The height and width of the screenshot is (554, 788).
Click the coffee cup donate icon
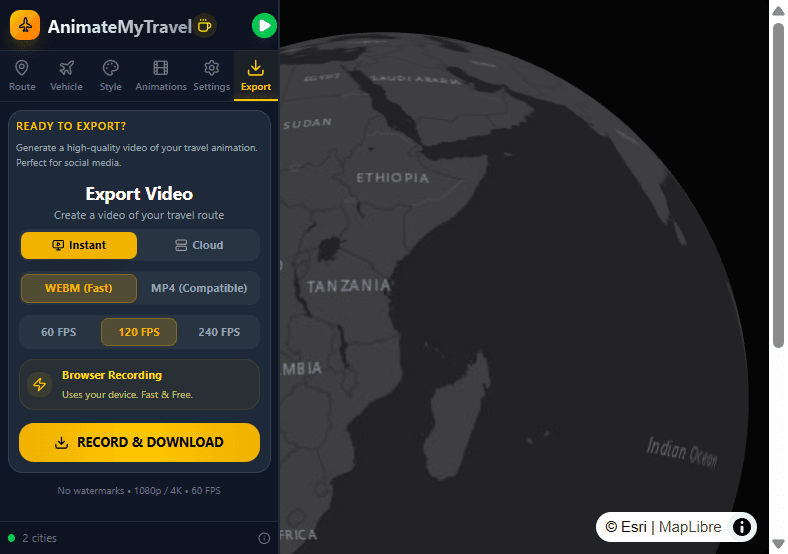click(205, 25)
